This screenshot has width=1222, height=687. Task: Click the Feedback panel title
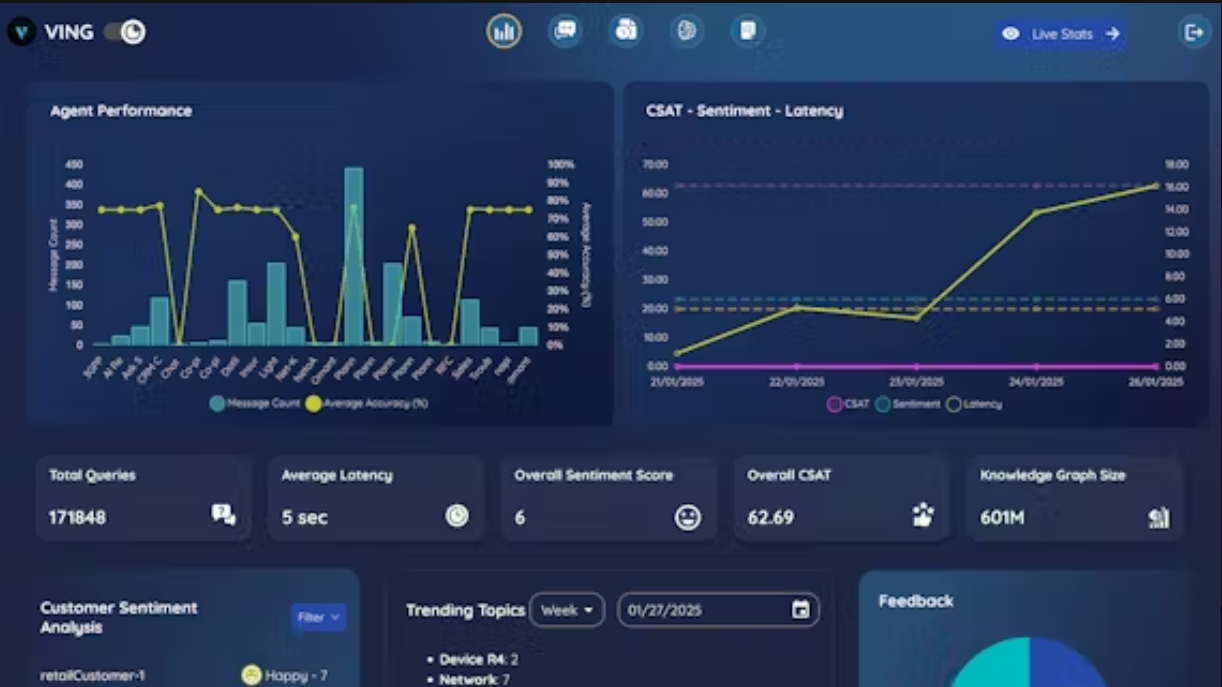pos(916,601)
